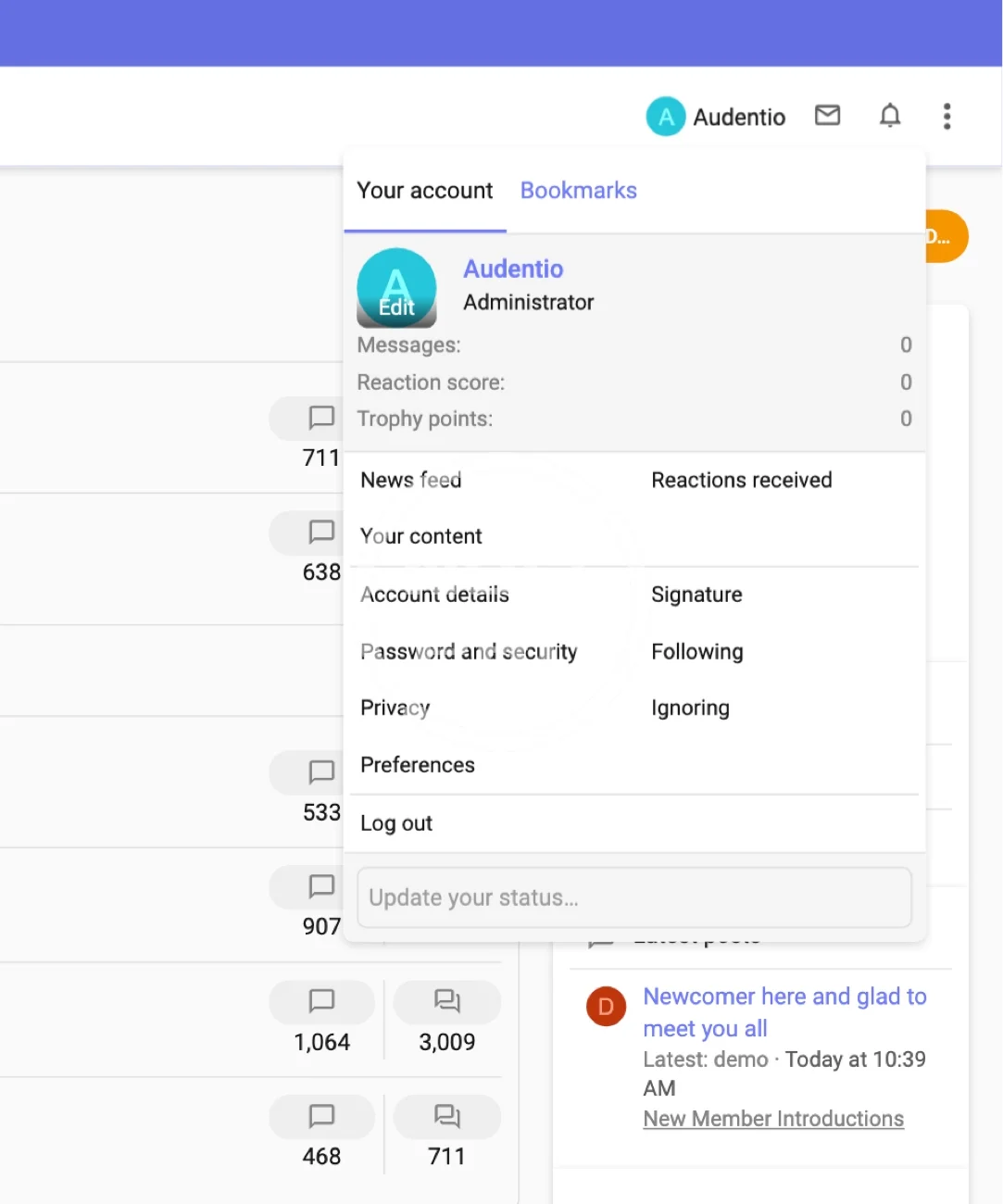The width and height of the screenshot is (1003, 1204).
Task: Click the messages icon above 711
Action: pyautogui.click(x=446, y=1116)
